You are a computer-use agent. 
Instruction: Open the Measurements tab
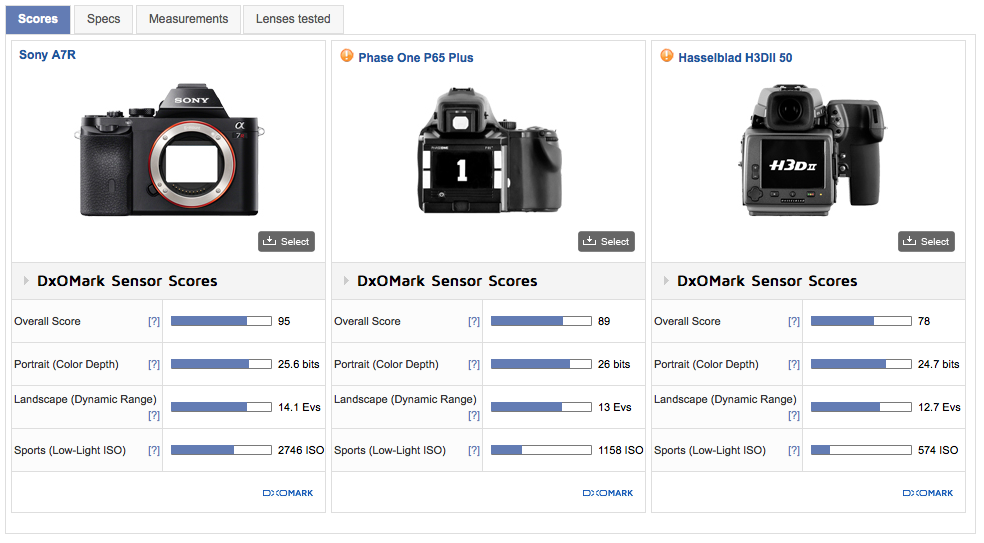[x=188, y=19]
